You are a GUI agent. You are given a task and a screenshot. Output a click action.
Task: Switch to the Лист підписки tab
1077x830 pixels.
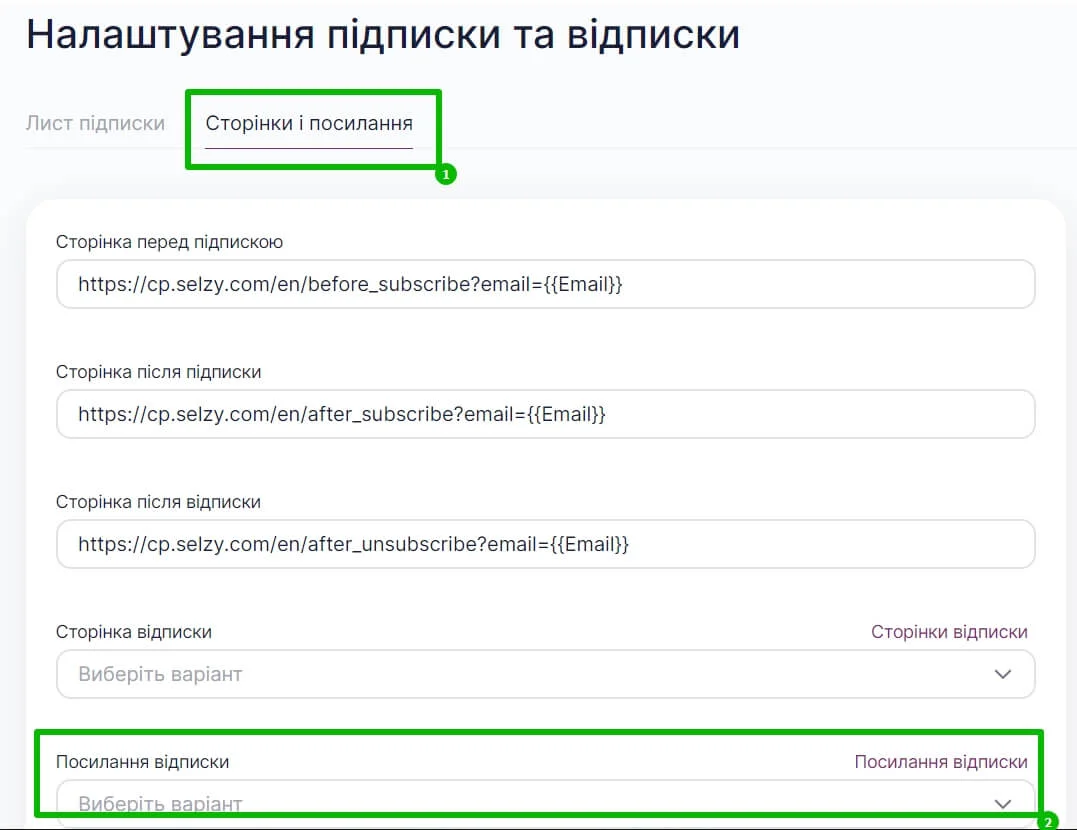click(95, 123)
